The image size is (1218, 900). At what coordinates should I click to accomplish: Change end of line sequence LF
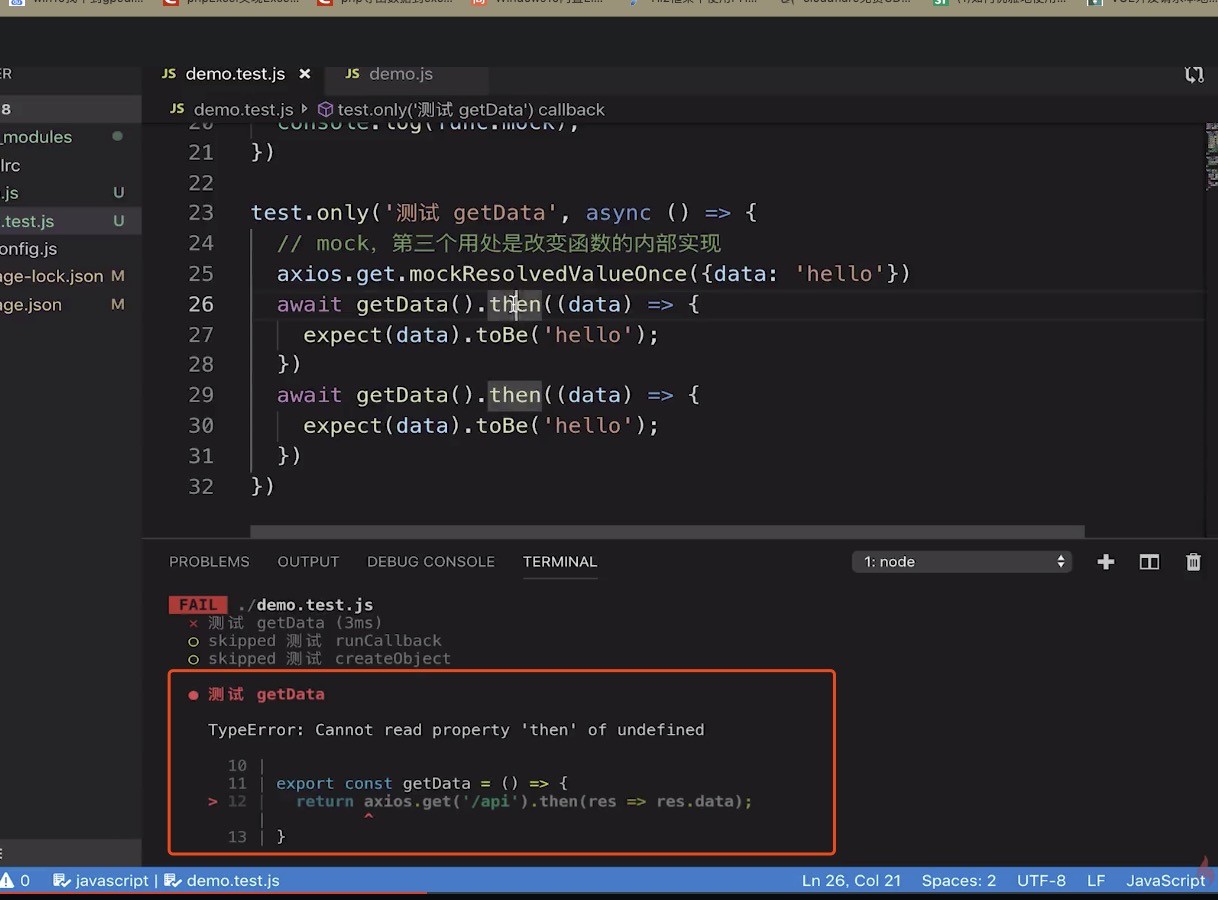[x=1096, y=881]
